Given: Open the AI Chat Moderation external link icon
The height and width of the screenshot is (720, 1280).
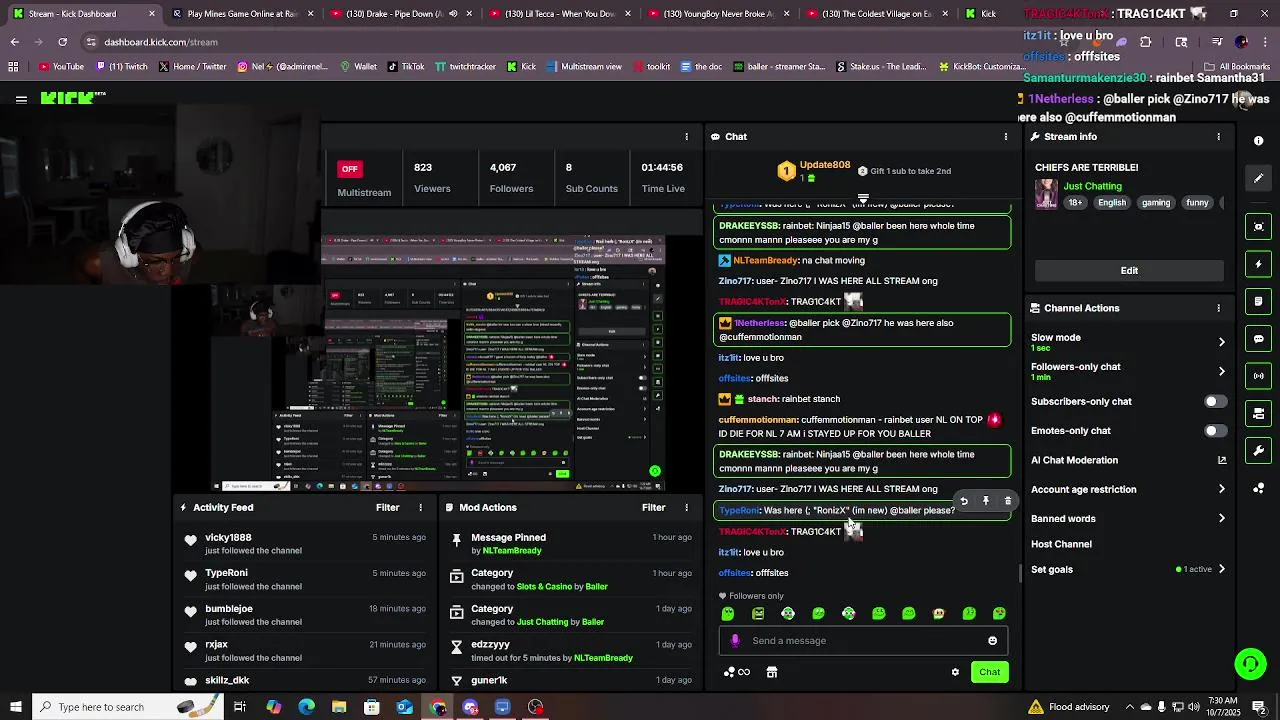Looking at the screenshot, I should coord(1221,460).
